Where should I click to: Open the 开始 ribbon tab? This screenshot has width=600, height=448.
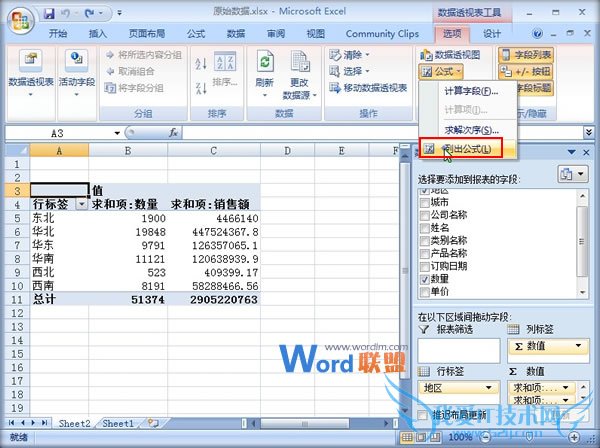58,34
